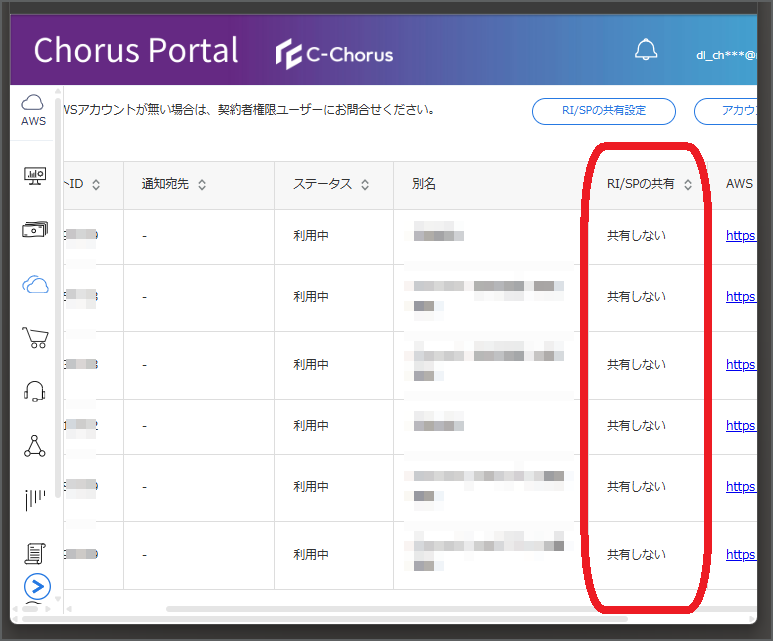This screenshot has width=773, height=641.
Task: Select the highlighted blue cloud sidebar icon
Action: [35, 285]
